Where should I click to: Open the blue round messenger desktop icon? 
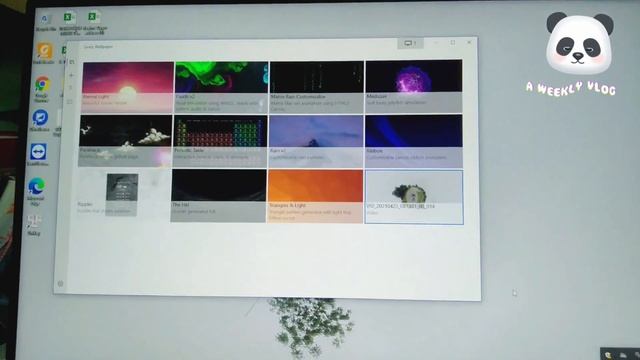[40, 120]
